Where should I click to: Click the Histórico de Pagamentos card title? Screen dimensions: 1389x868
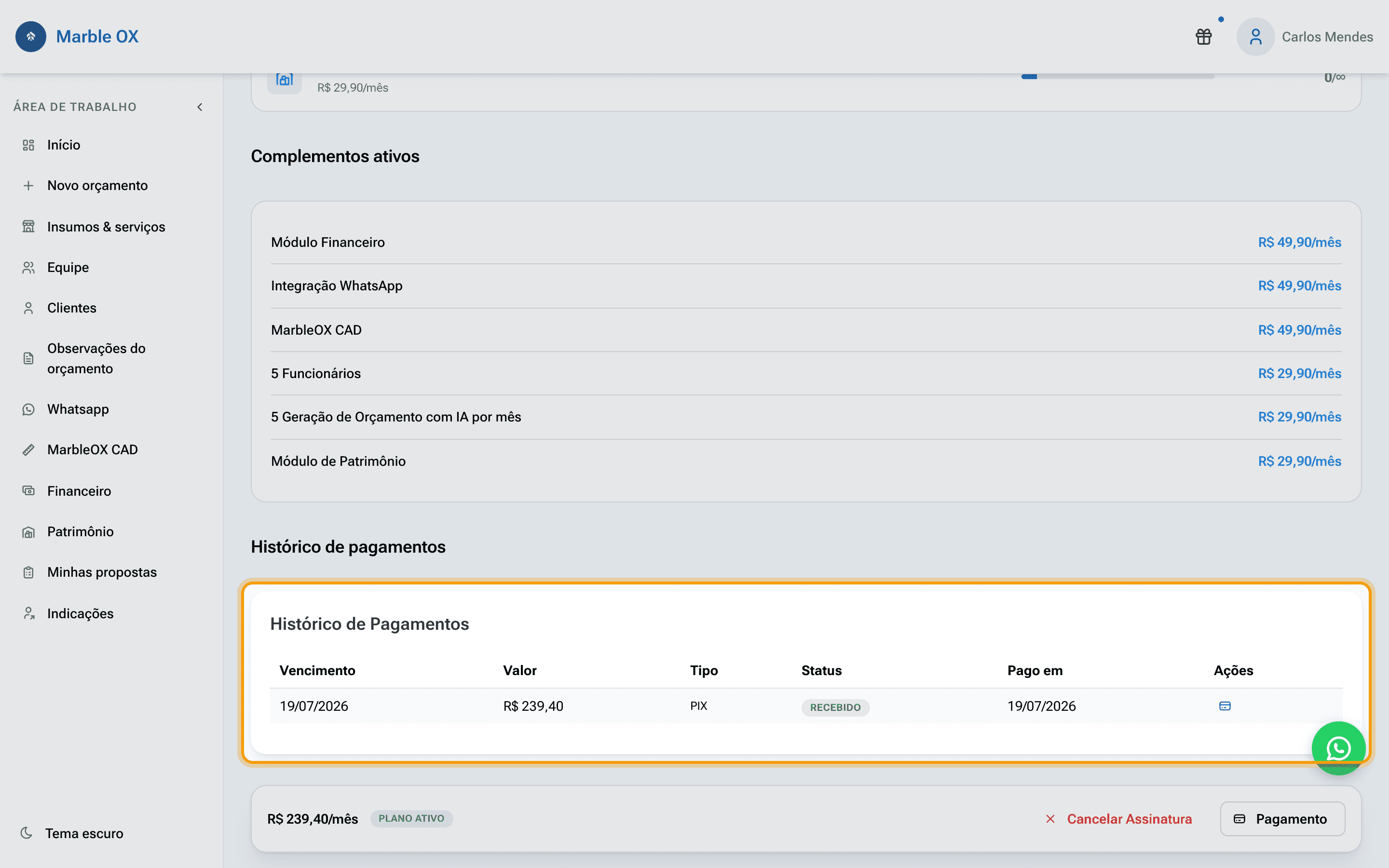tap(369, 624)
